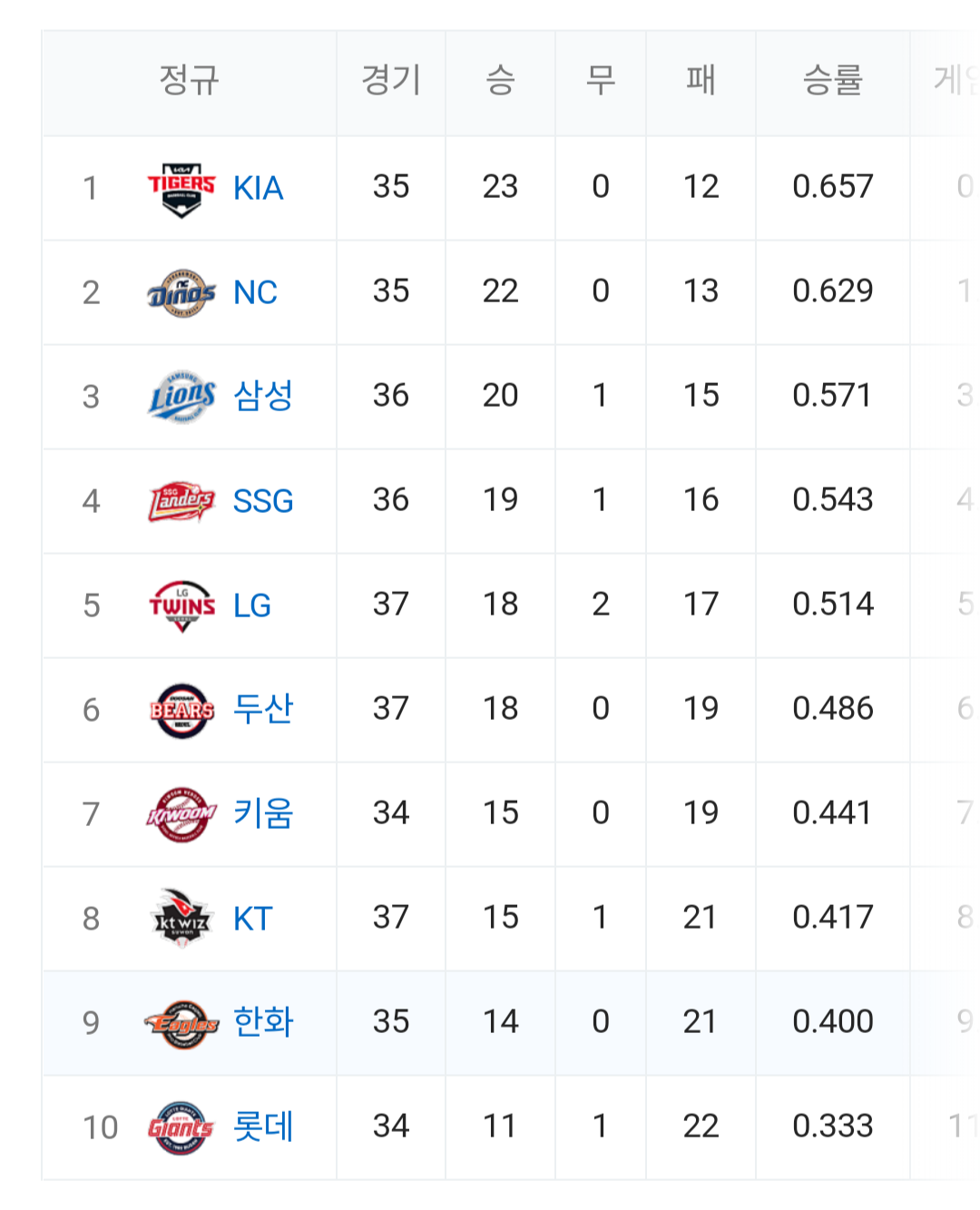Screen dimensions: 980x1210
Task: Click the Doosan Bears team logo
Action: click(181, 711)
